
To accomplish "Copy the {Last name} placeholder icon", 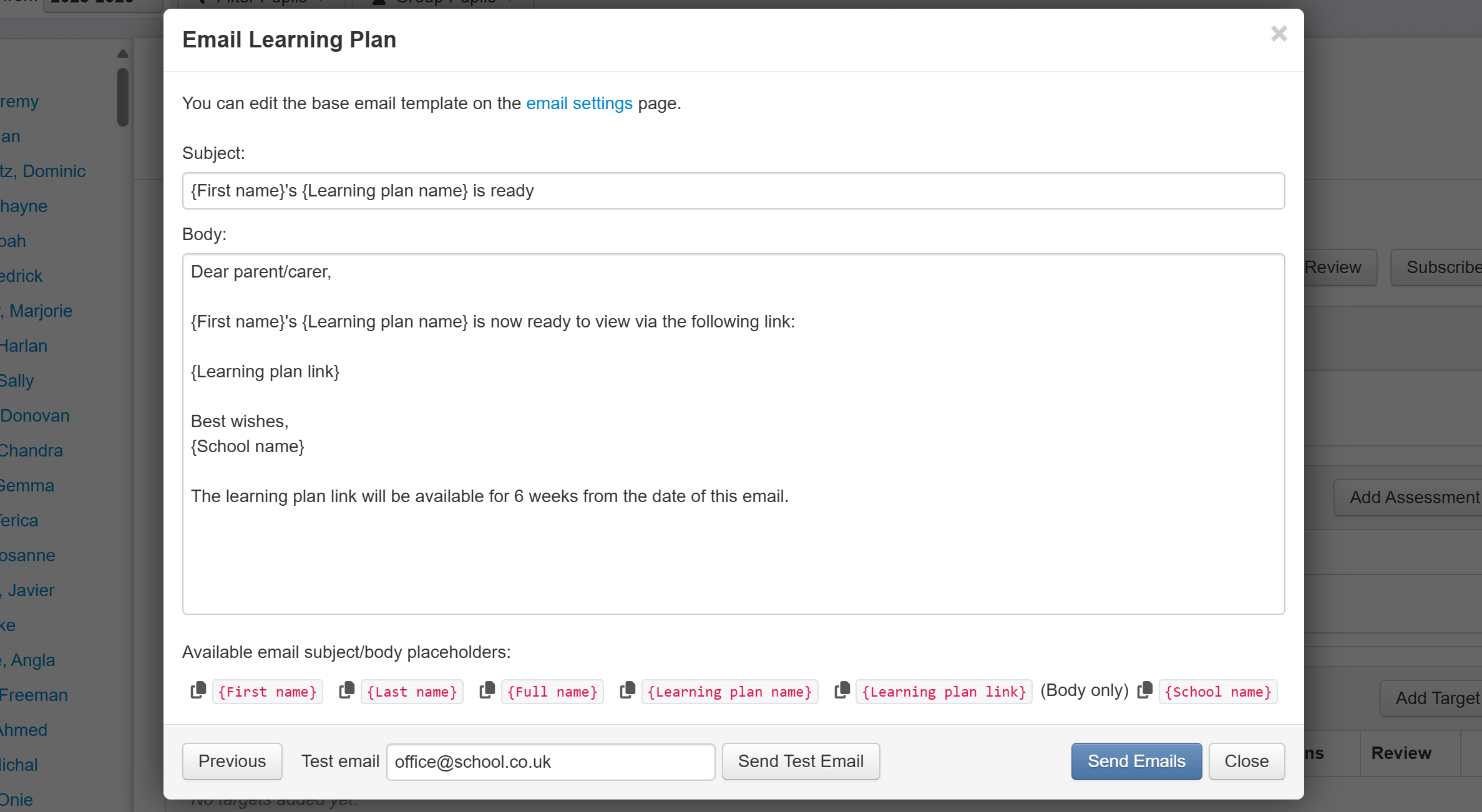I will 347,690.
